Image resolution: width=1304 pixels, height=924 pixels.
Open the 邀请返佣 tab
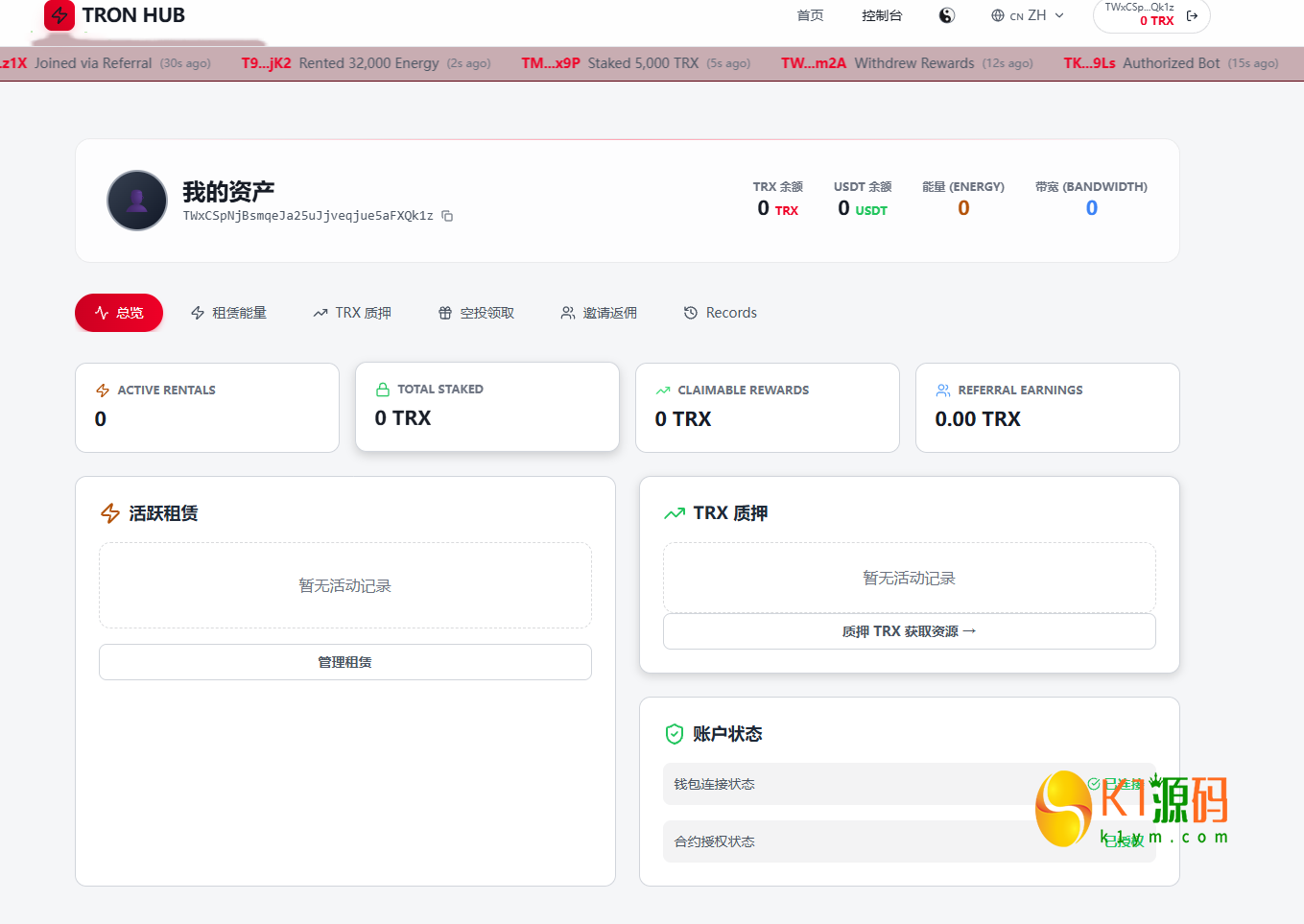pos(599,313)
